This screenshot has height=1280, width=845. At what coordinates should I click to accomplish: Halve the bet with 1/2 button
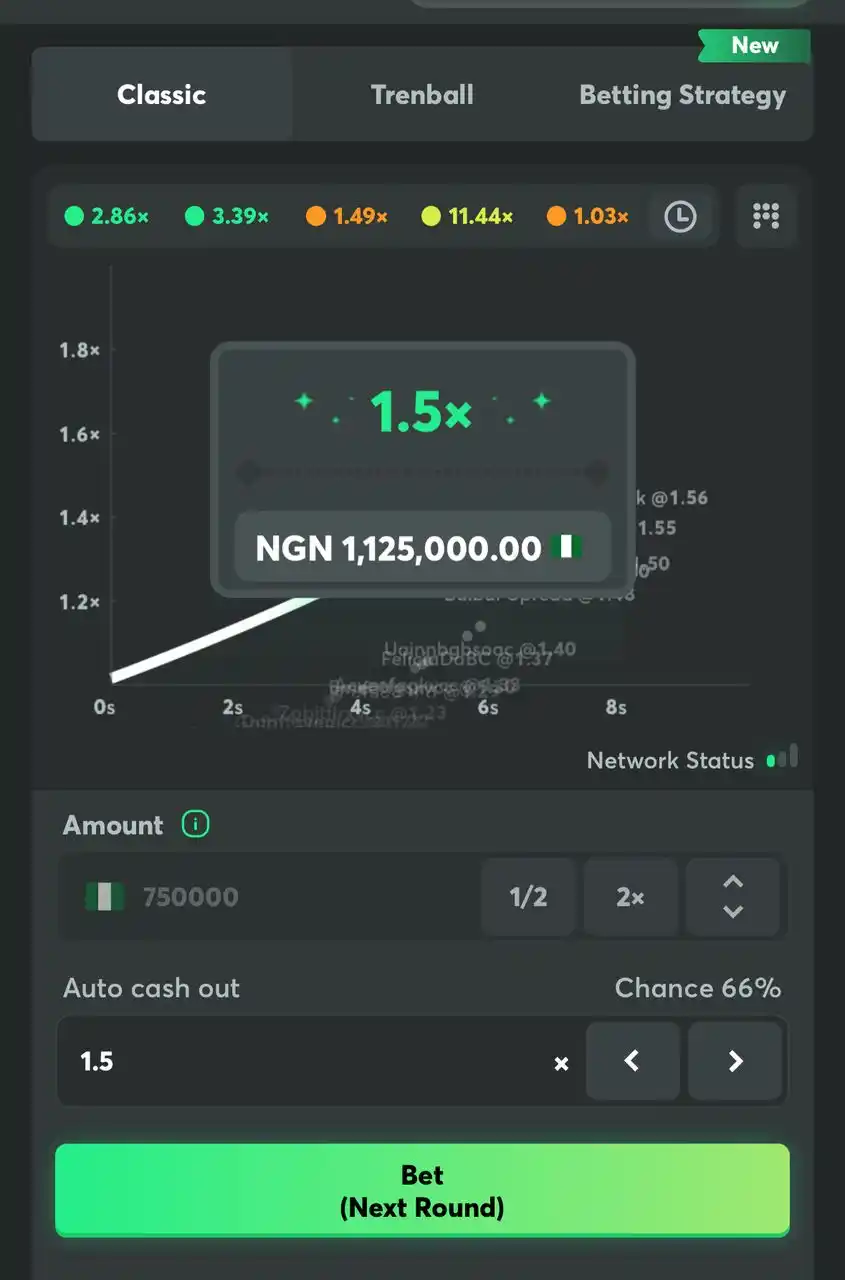[529, 896]
